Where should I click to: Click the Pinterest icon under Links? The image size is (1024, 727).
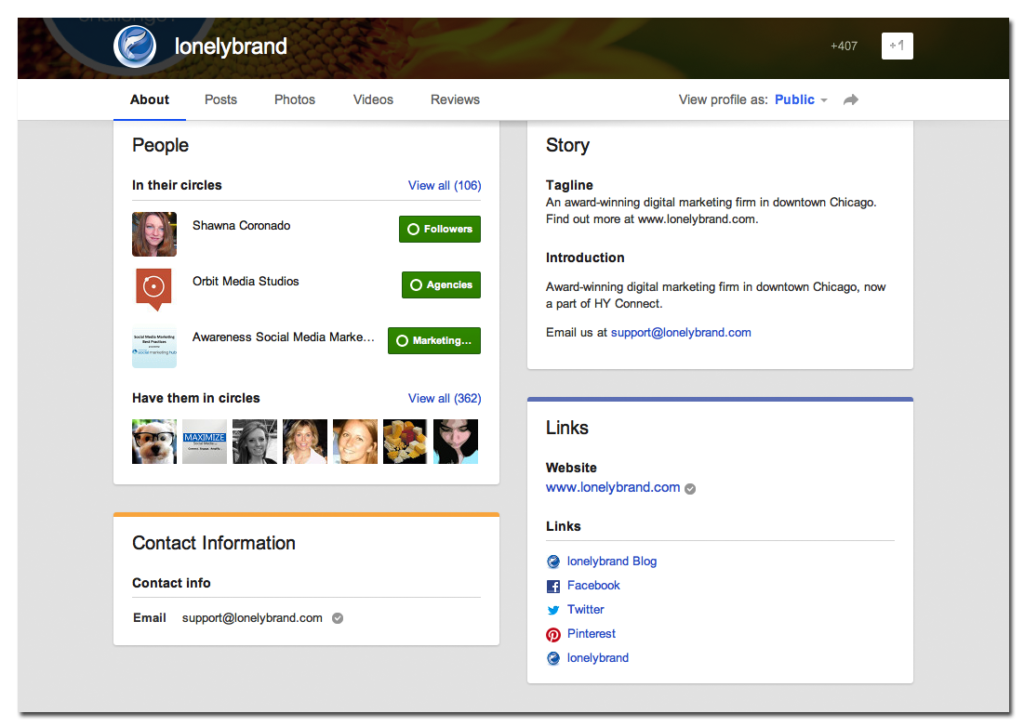click(x=552, y=633)
